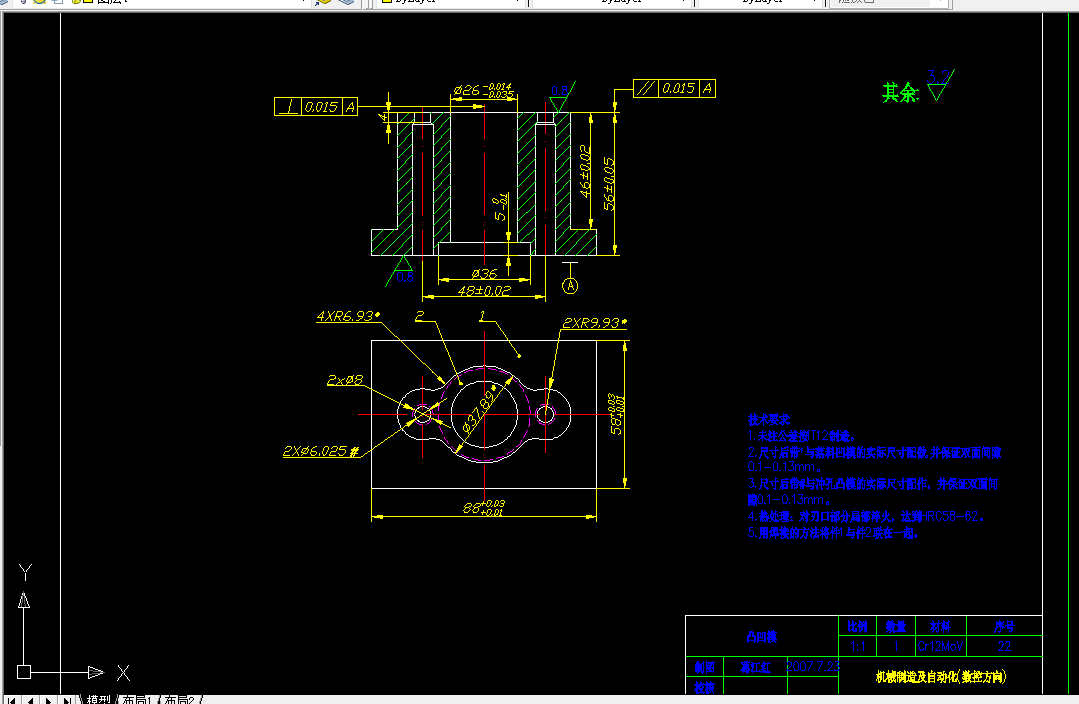Jump to the last layout tab arrow
Viewport: 1079px width, 704px height.
pos(67,700)
